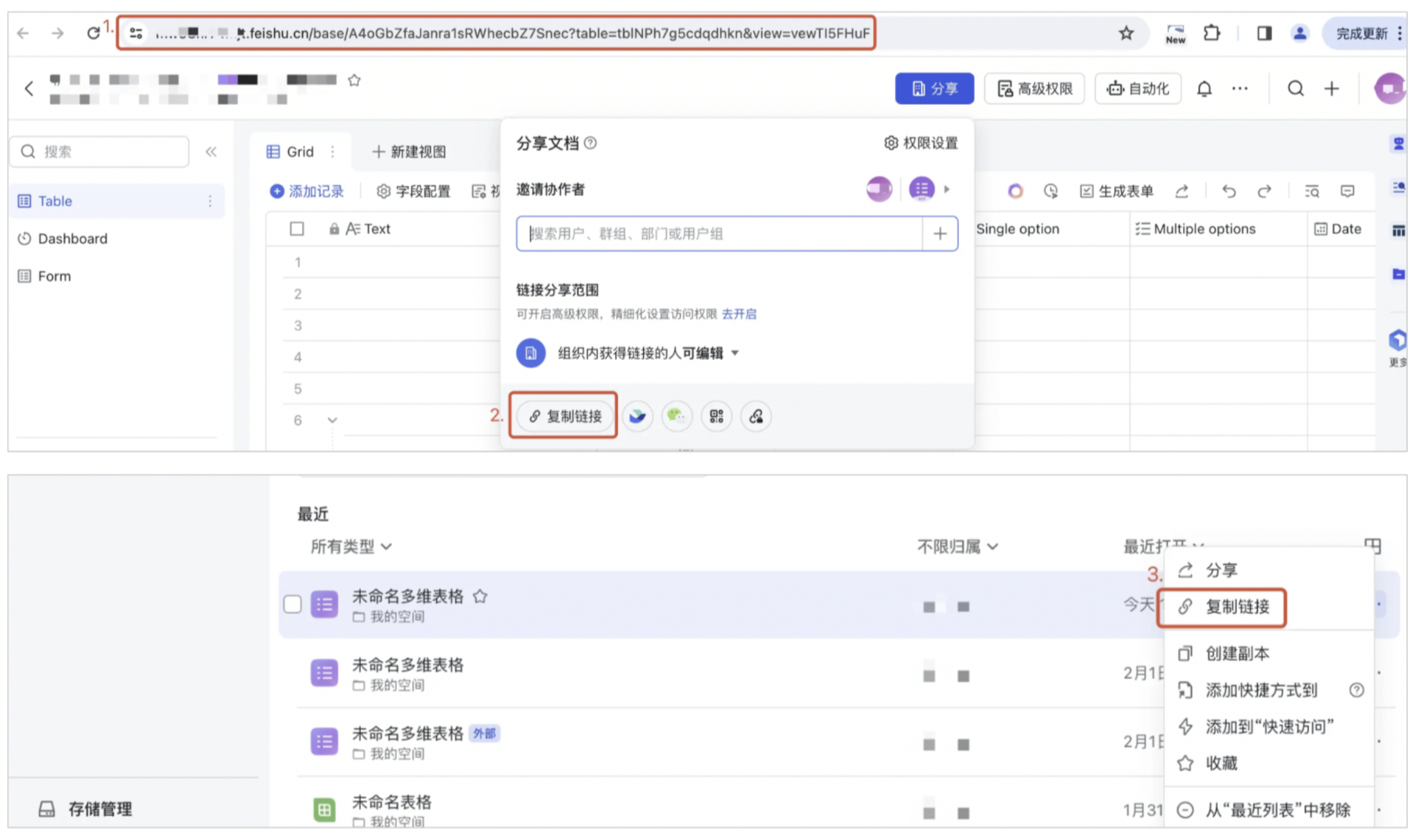Click the QR code share icon
This screenshot has width=1428, height=840.
pyautogui.click(x=716, y=416)
